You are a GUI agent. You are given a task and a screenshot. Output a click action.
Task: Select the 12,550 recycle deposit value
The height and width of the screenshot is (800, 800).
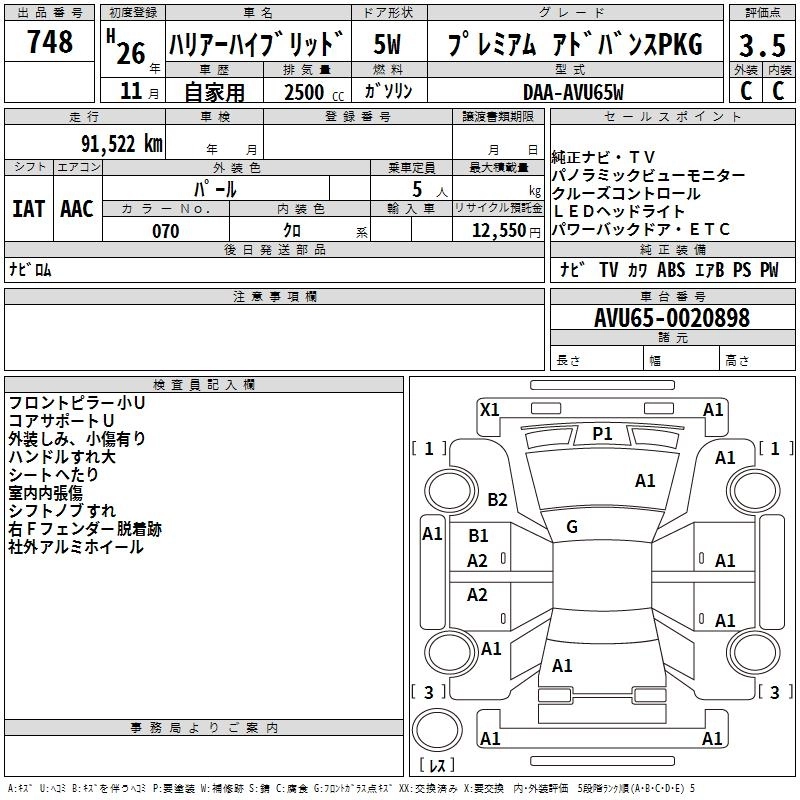[x=496, y=231]
